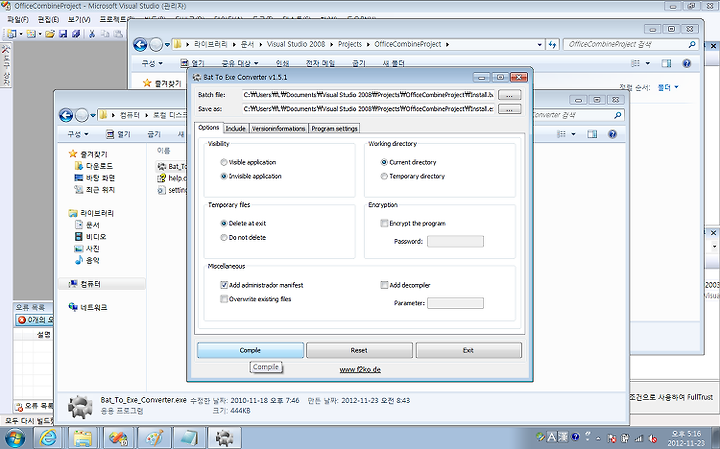The image size is (720, 449).
Task: Open the www.f2ko.de link
Action: click(360, 370)
